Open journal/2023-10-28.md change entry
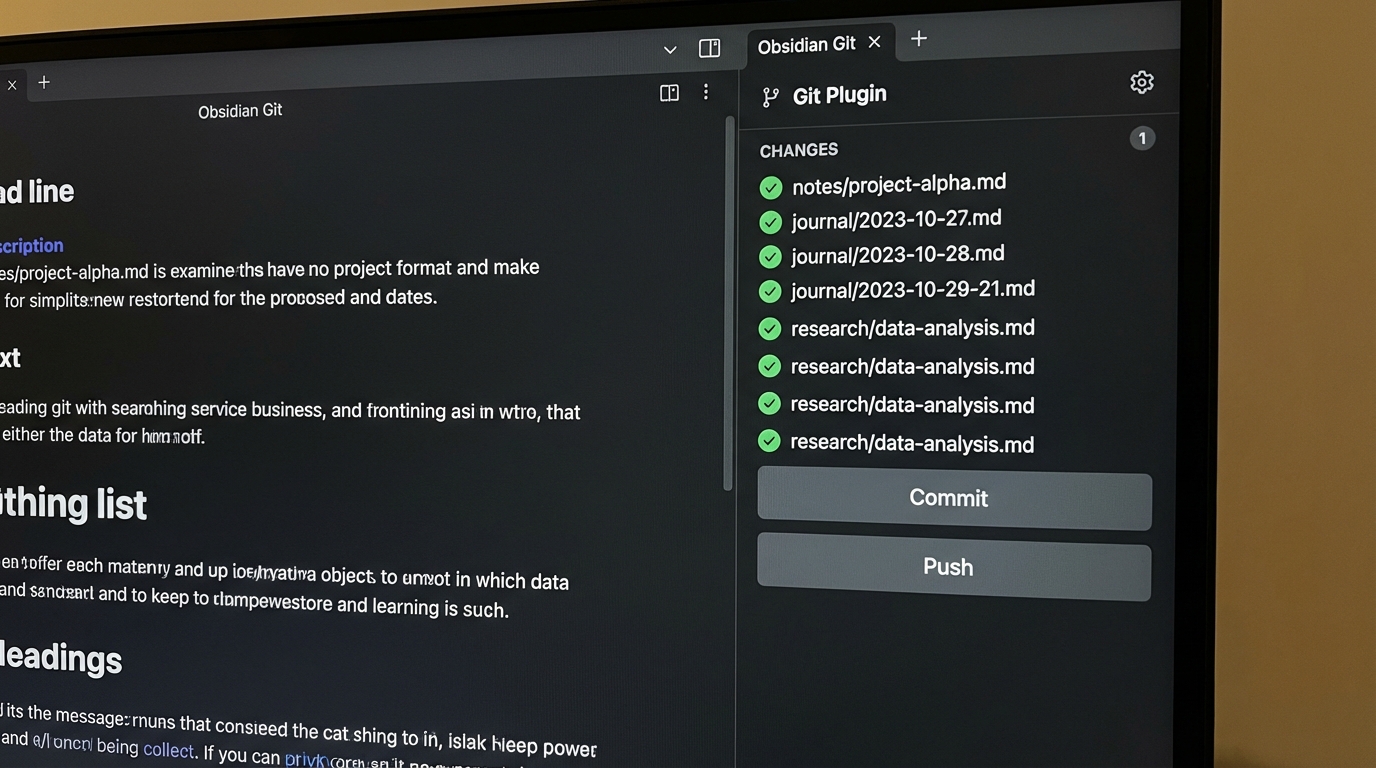 pyautogui.click(x=898, y=255)
